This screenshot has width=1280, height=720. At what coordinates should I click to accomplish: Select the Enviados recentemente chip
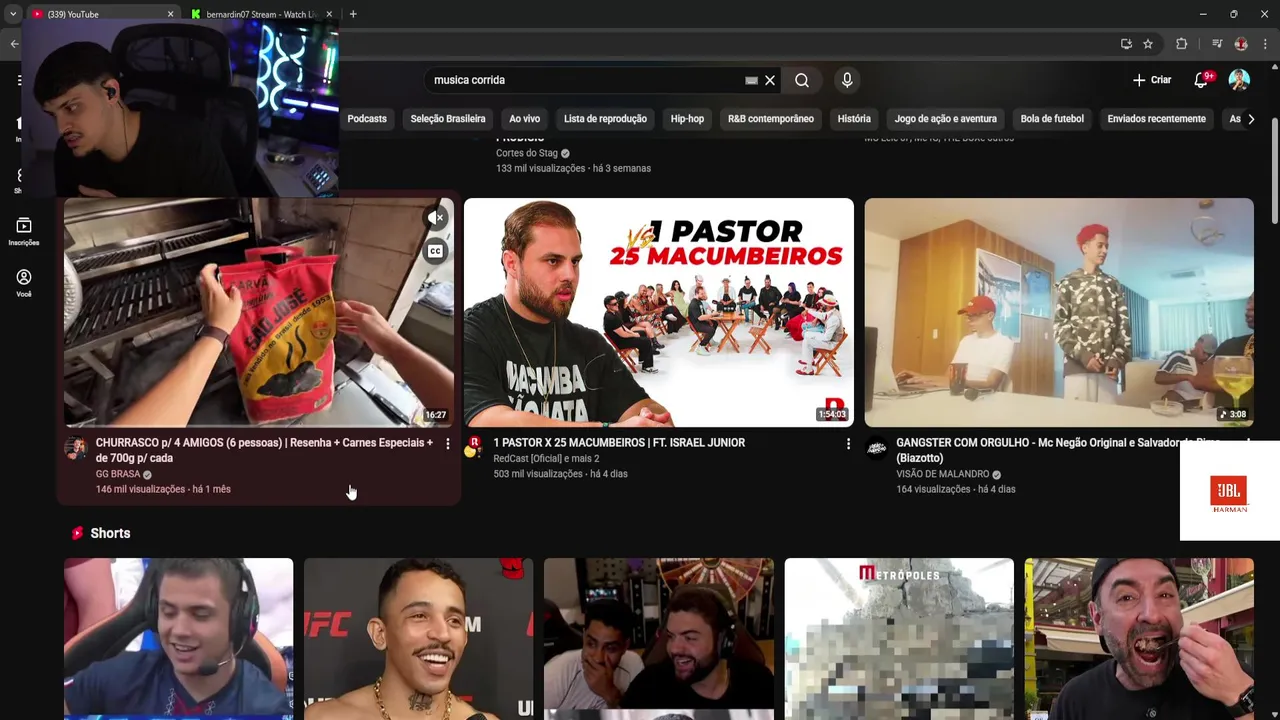coord(1156,119)
